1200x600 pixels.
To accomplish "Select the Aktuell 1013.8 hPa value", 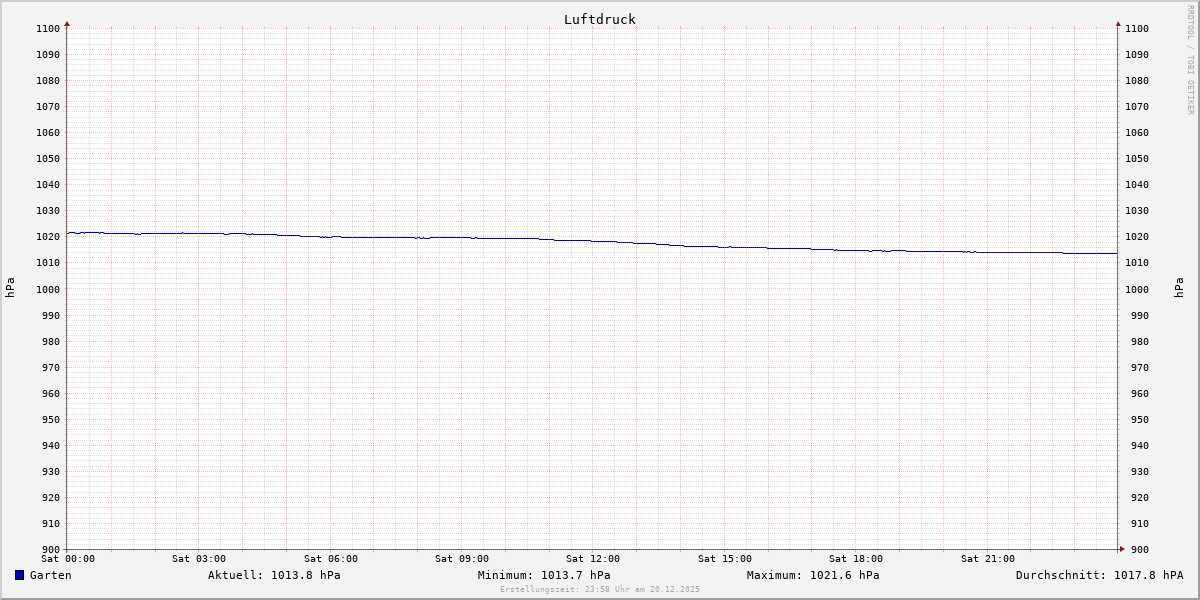I will click(274, 575).
